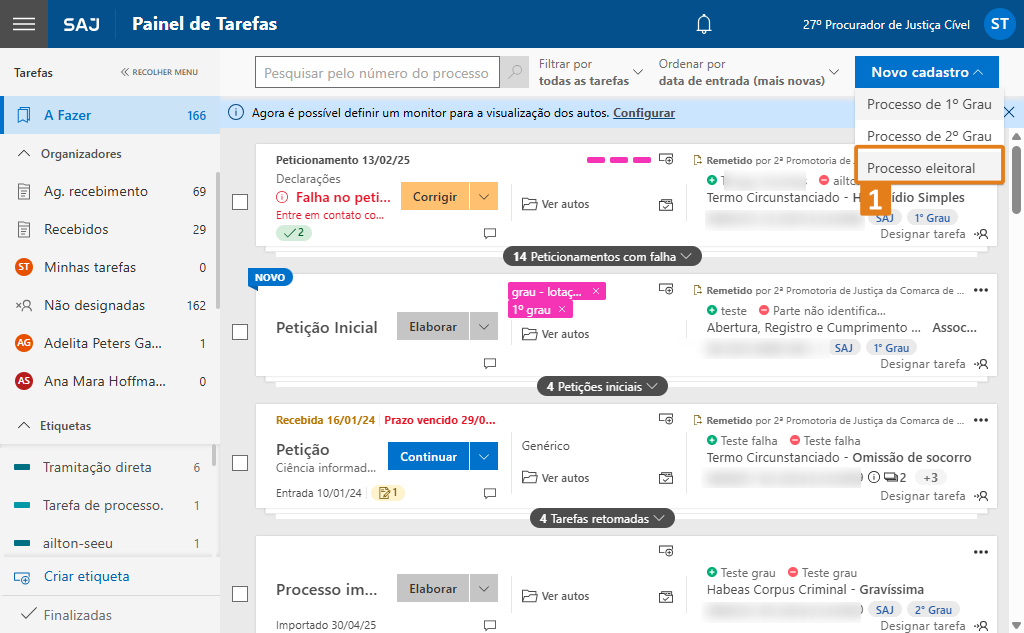Open the Configurar link in banner
The image size is (1024, 633).
644,113
